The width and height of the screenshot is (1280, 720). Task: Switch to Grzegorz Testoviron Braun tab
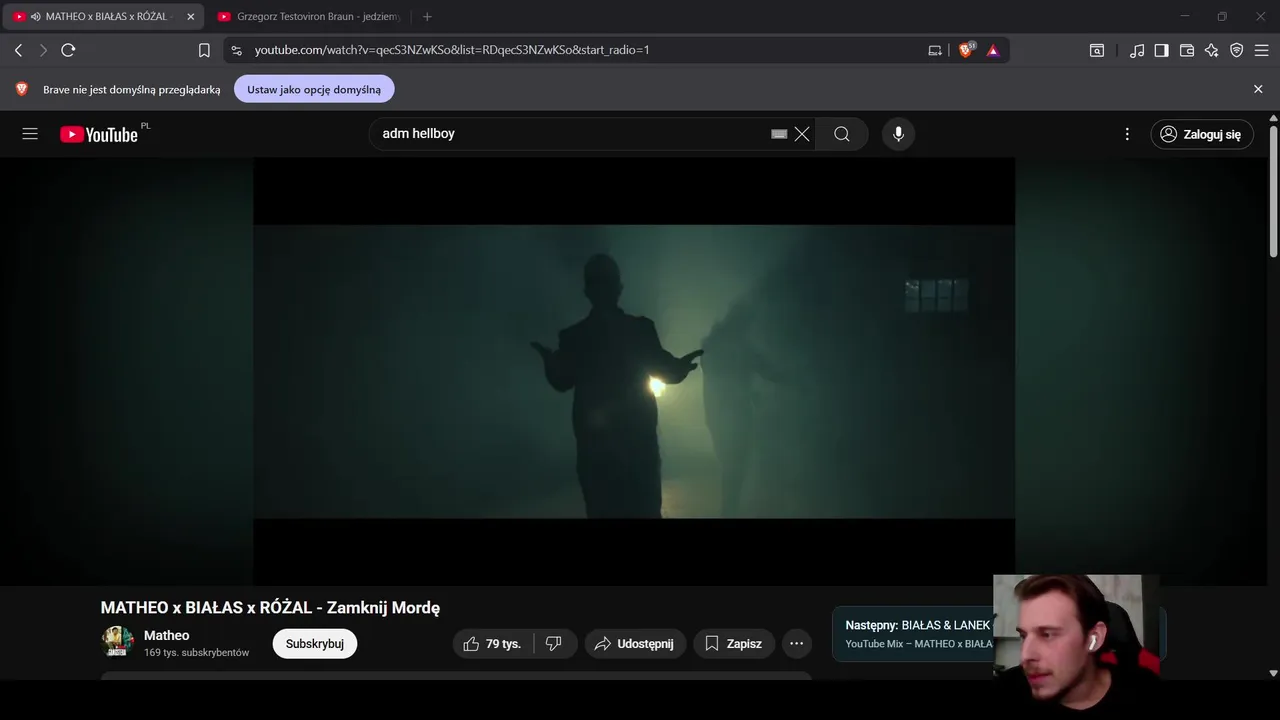point(308,17)
